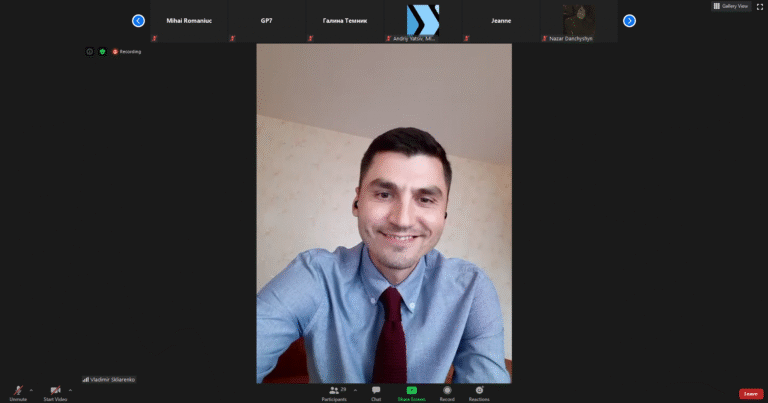Start recording with the Record button
Viewport: 768px width, 403px height.
click(x=447, y=391)
